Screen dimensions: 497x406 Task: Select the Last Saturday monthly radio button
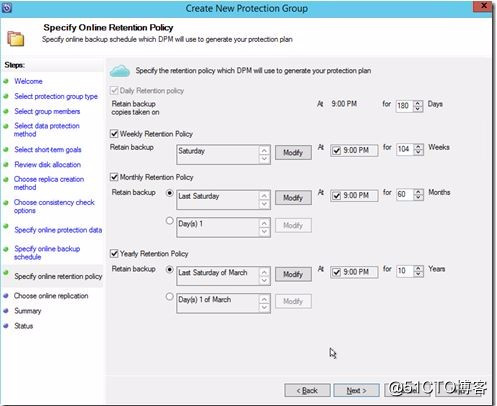pyautogui.click(x=170, y=193)
